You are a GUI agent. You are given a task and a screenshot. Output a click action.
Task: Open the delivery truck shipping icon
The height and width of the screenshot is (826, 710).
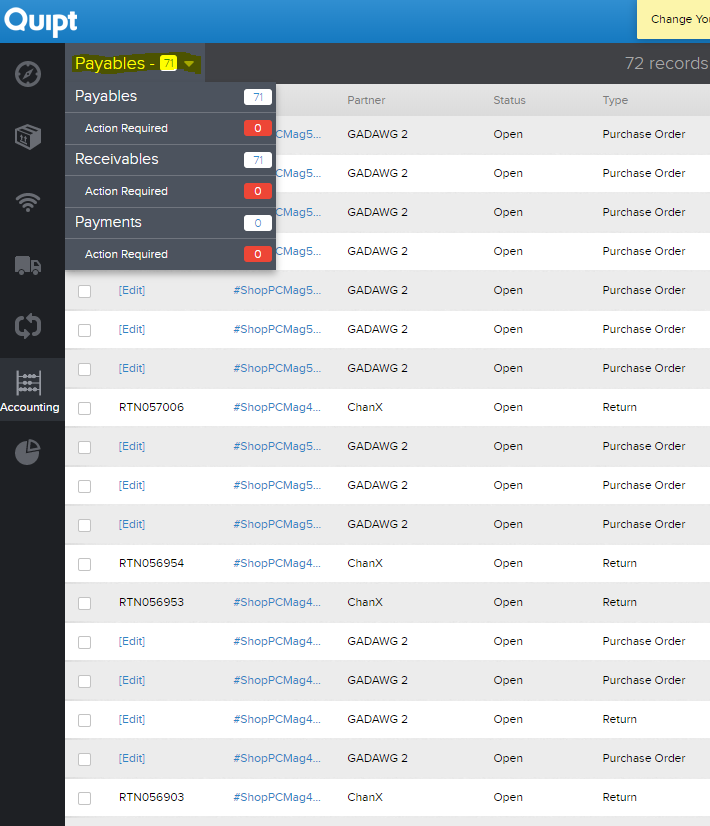(28, 266)
